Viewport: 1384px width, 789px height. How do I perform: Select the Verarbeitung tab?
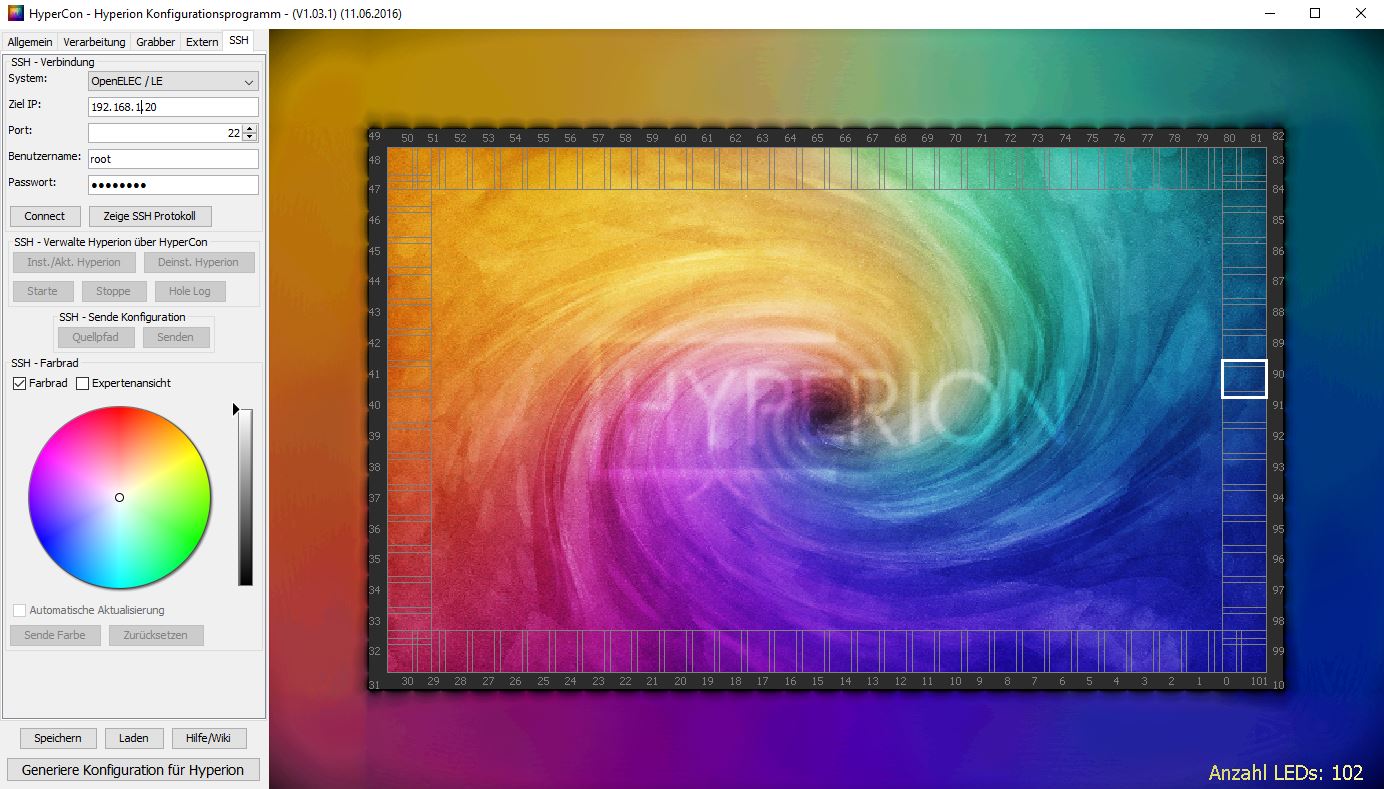point(94,42)
